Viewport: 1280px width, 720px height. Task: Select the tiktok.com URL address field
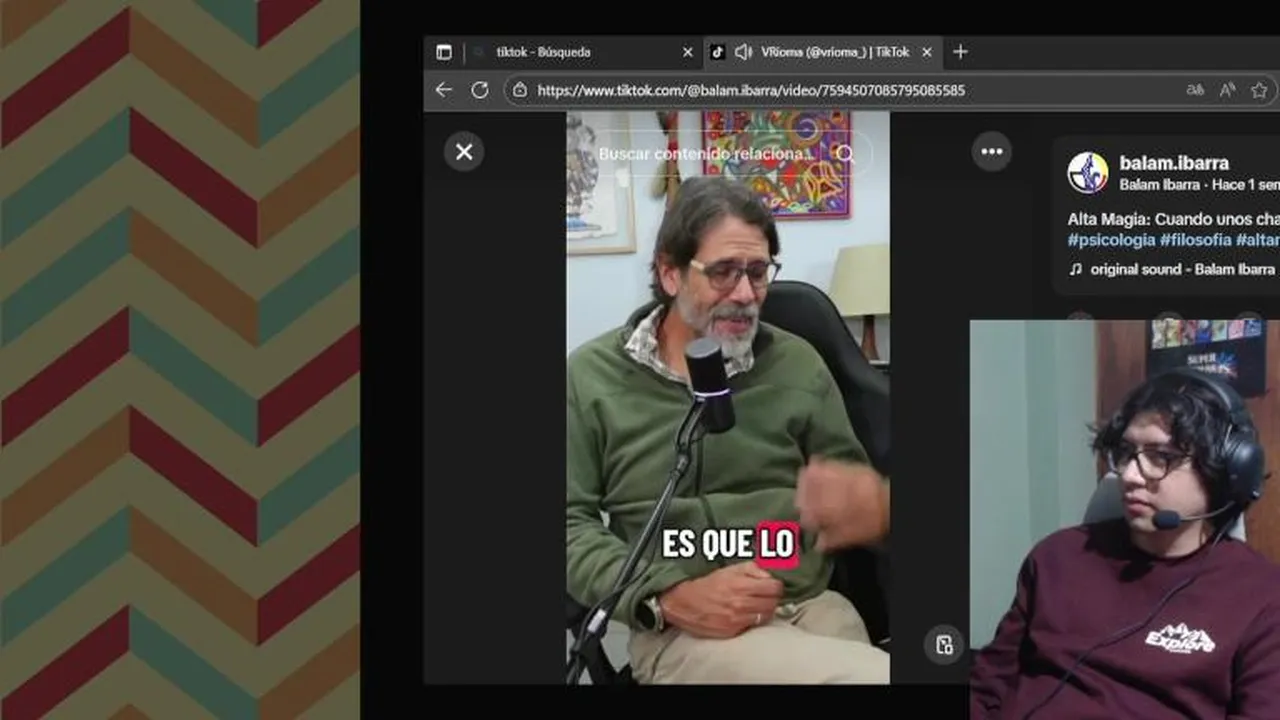coord(751,90)
